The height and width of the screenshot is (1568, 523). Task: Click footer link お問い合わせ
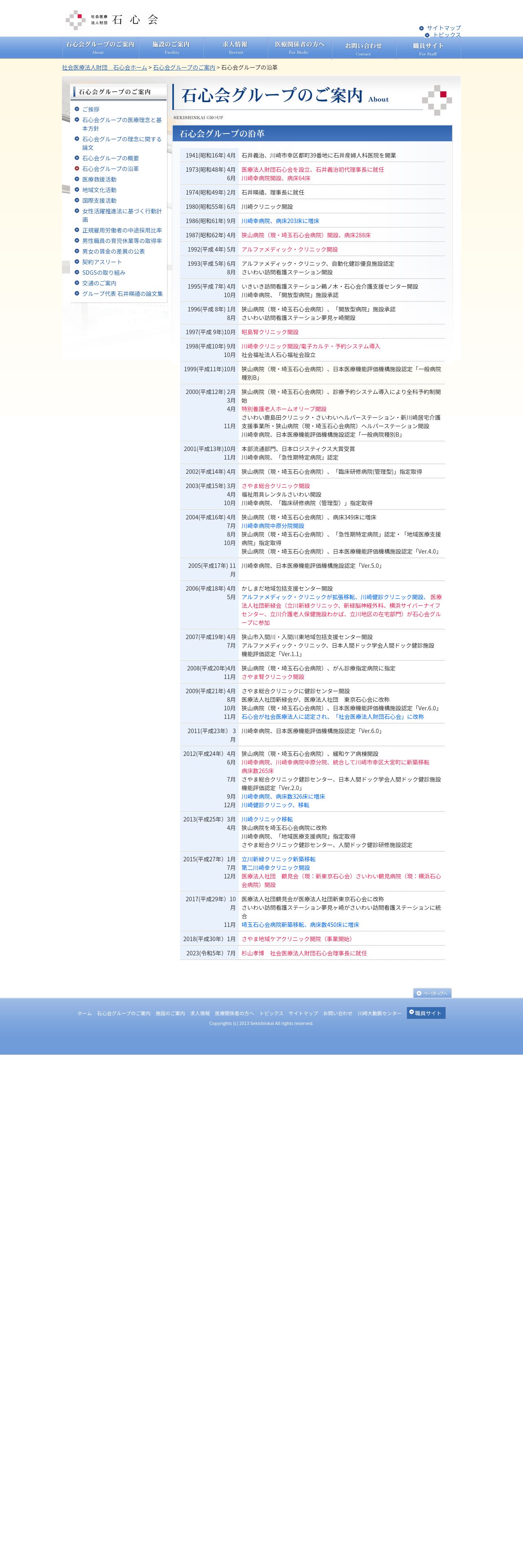[338, 1013]
